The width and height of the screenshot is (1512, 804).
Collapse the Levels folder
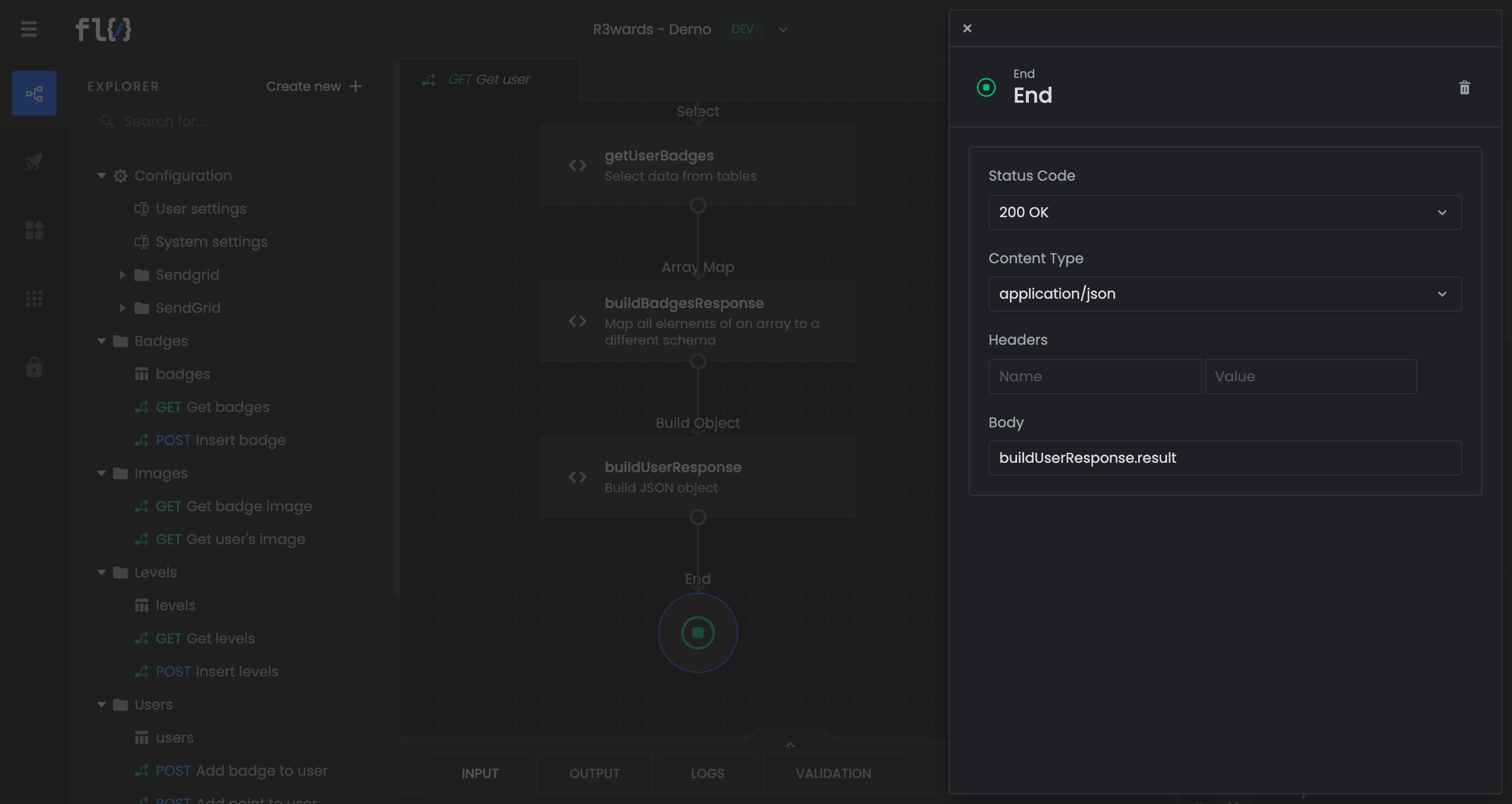[102, 573]
